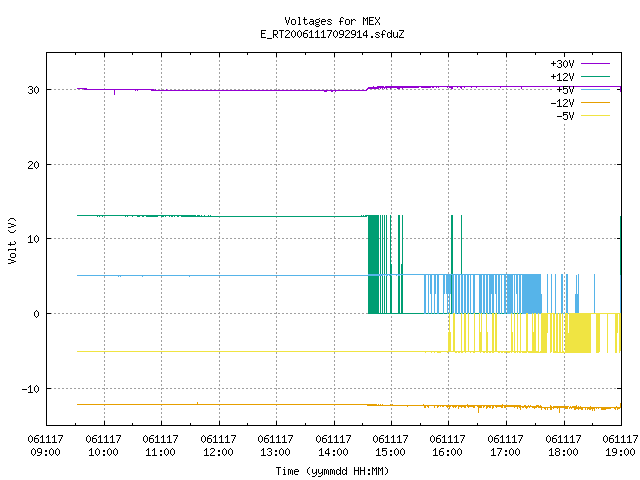This screenshot has width=640, height=480.
Task: Click the x-axis label 061117 15:00
Action: point(391,445)
